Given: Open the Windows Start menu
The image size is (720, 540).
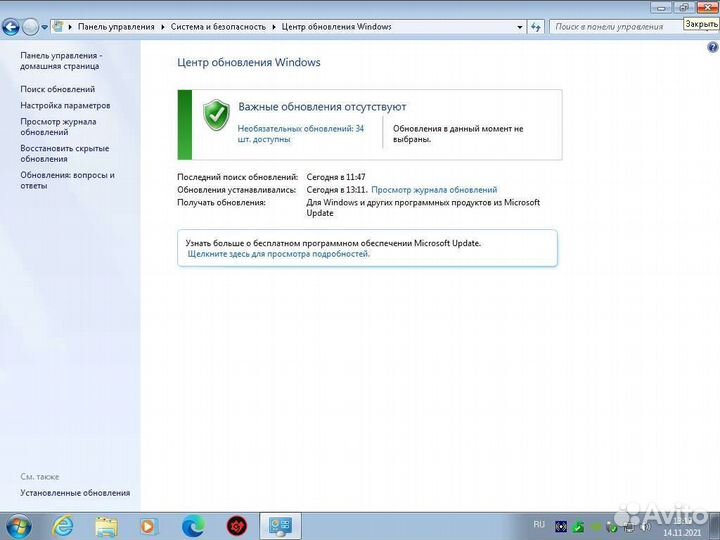Looking at the screenshot, I should 19,525.
